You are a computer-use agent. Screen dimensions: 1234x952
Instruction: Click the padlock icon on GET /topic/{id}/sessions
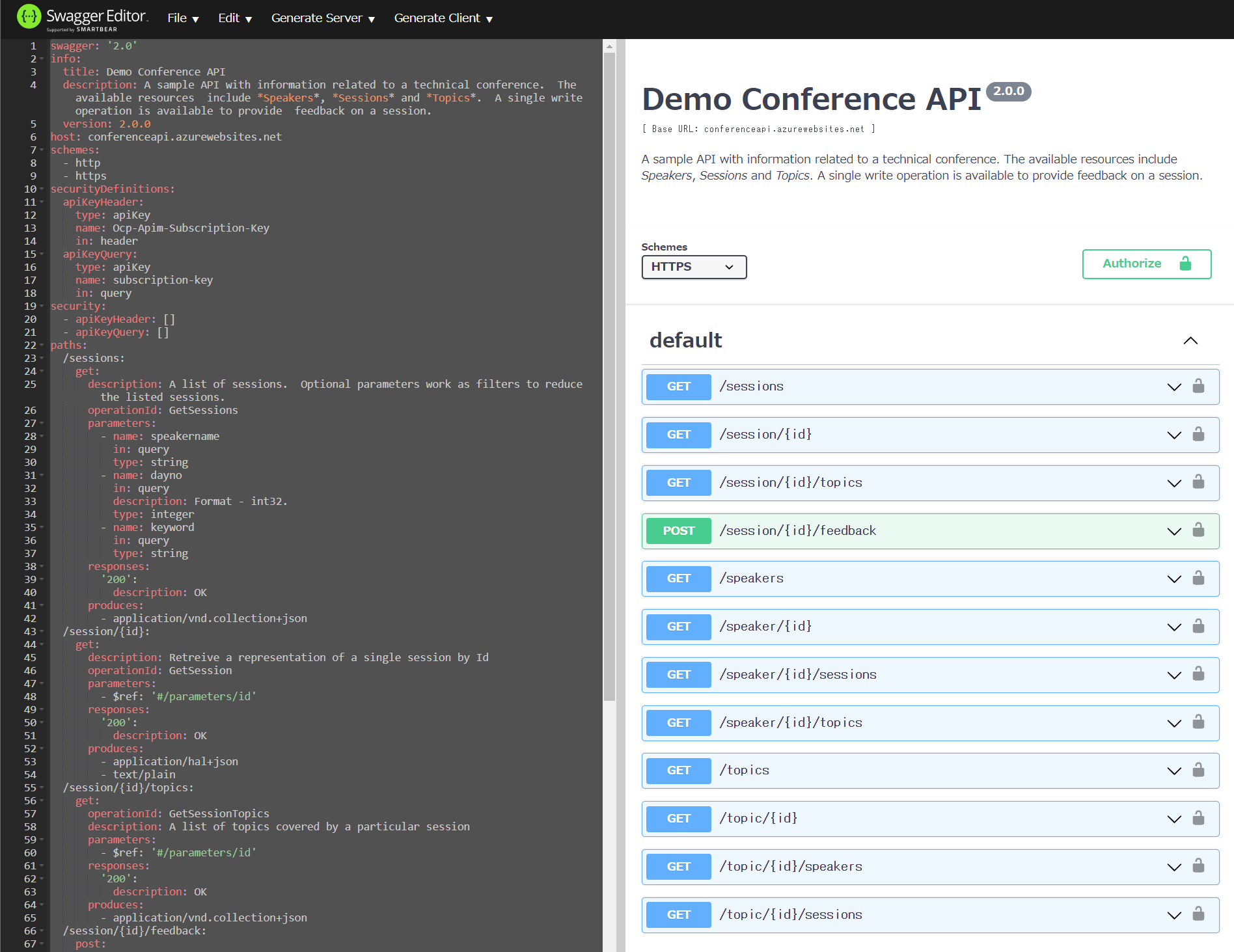1198,914
